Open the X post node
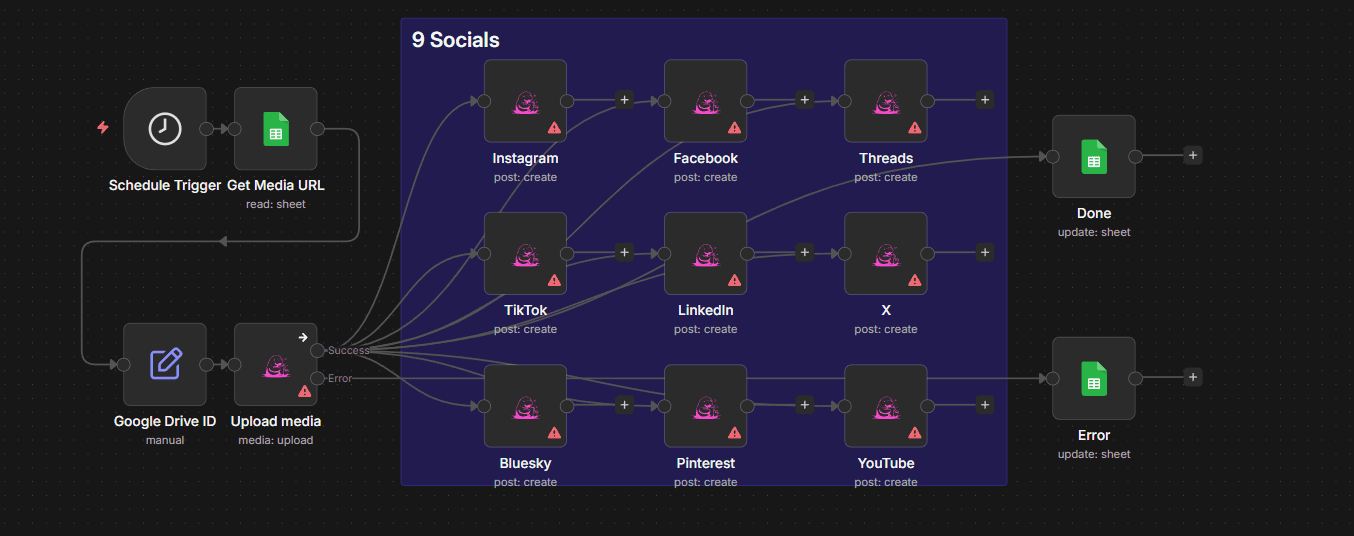Image resolution: width=1354 pixels, height=536 pixels. [886, 253]
